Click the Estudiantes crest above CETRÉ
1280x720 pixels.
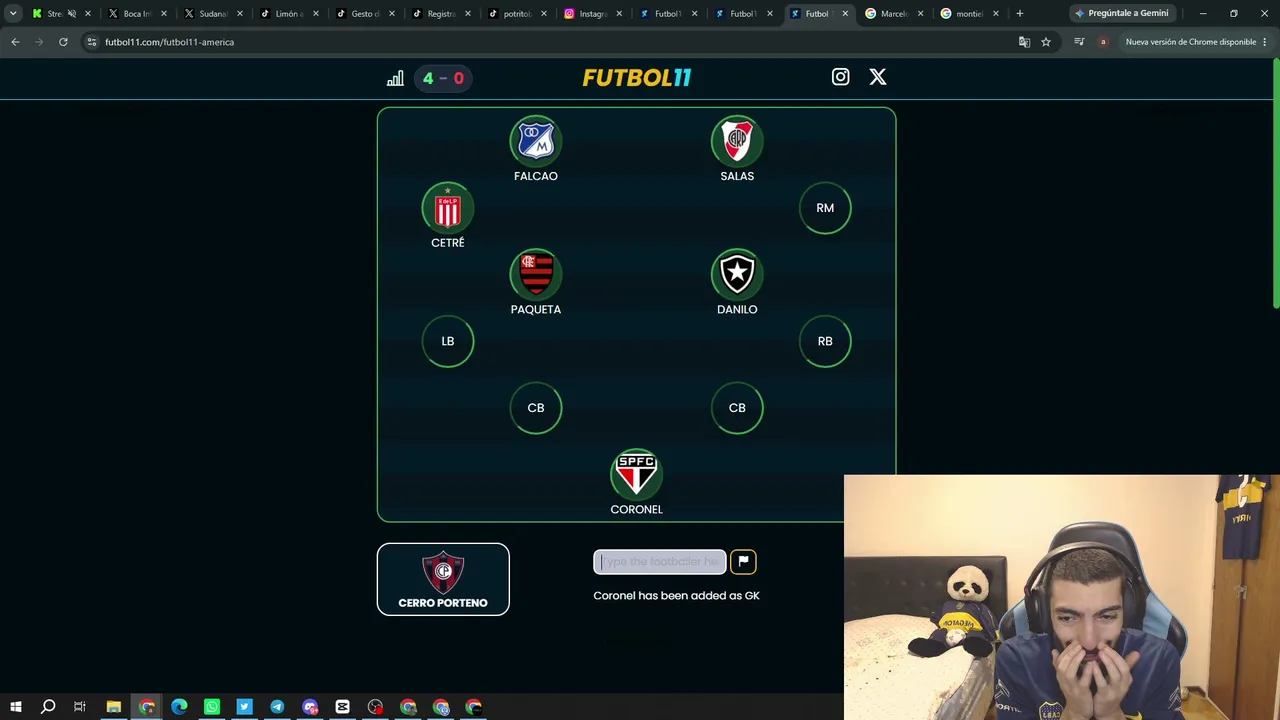point(447,208)
